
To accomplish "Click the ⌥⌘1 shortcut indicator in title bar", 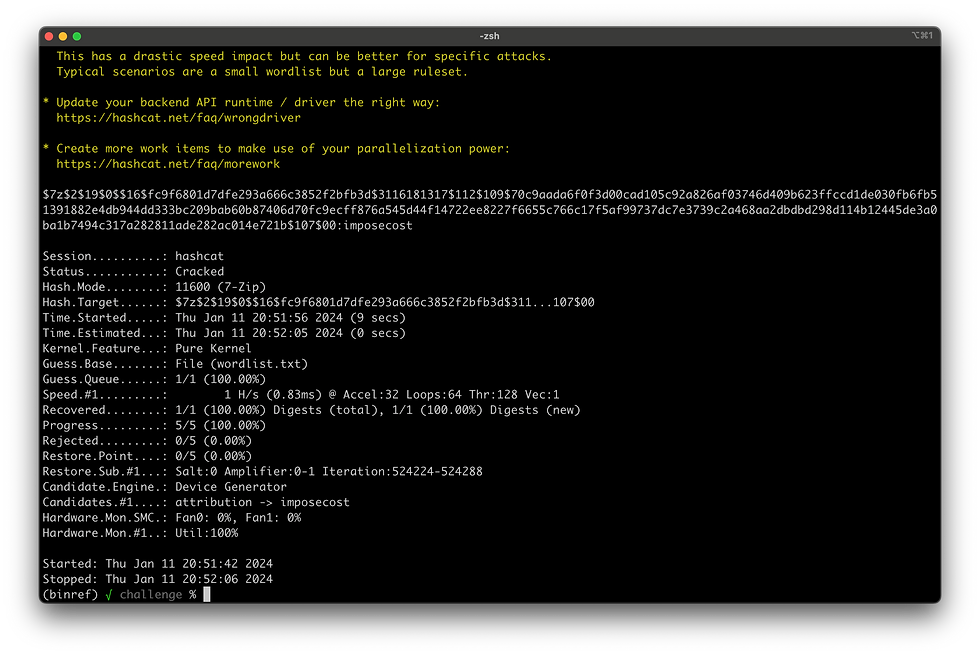I will click(921, 36).
